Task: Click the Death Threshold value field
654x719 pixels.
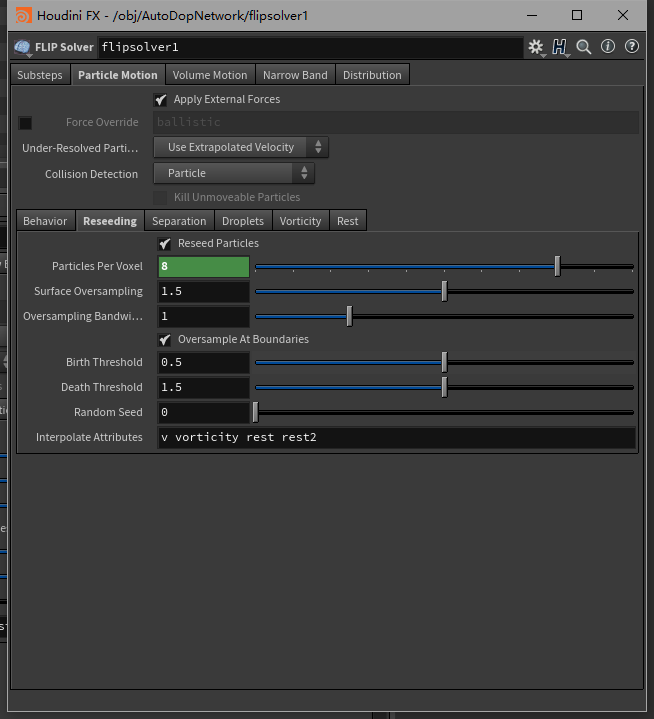Action: pos(204,387)
